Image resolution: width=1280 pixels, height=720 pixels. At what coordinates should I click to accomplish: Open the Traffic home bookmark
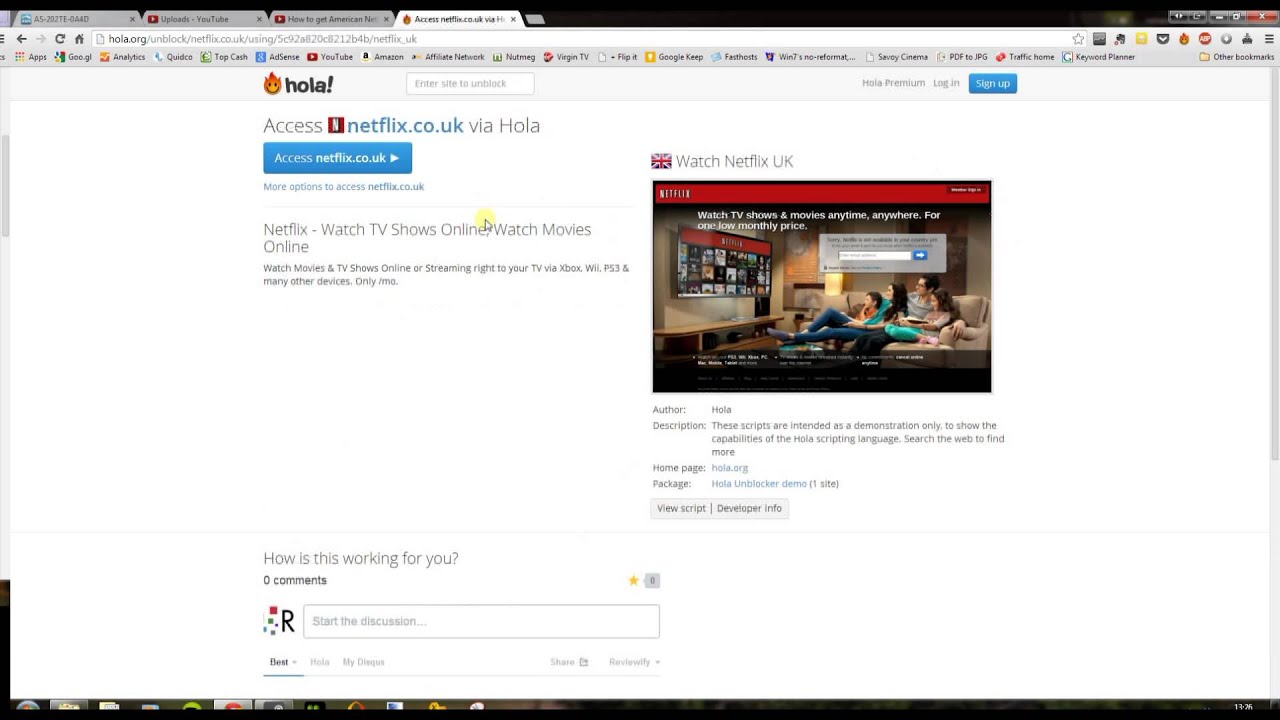pyautogui.click(x=1025, y=57)
